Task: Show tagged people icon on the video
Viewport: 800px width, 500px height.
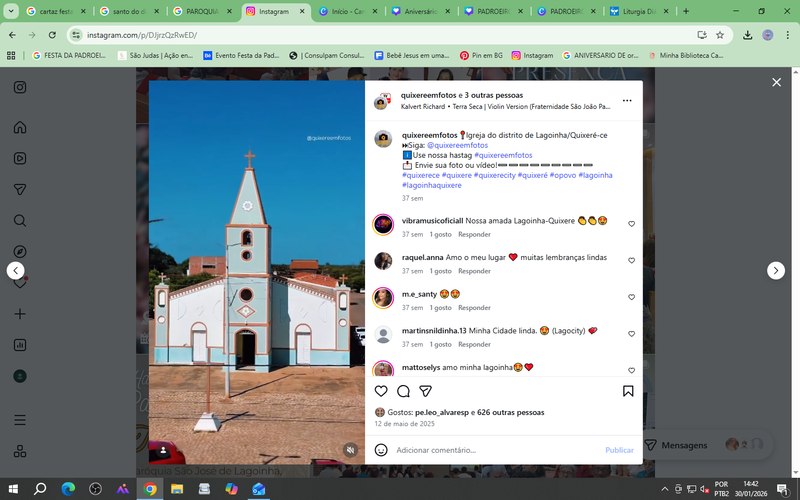Action: (x=163, y=449)
